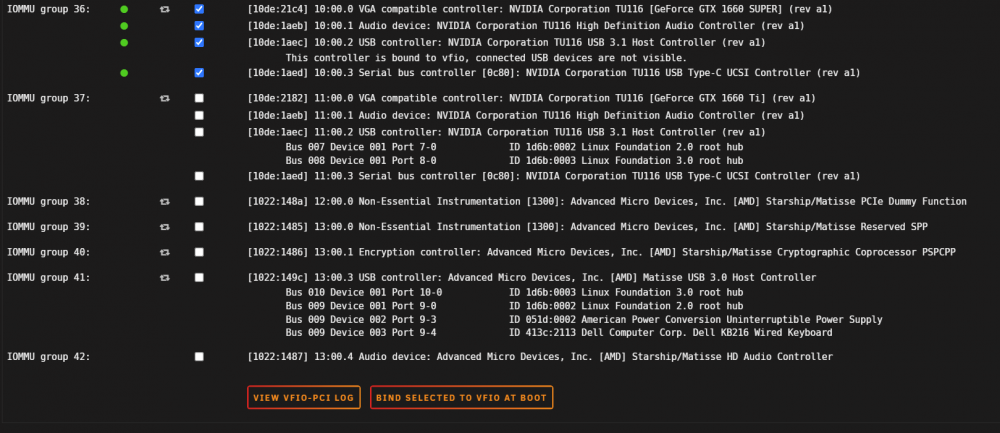Check the 13:00.0 Reserved SPP checkbox

tap(199, 227)
